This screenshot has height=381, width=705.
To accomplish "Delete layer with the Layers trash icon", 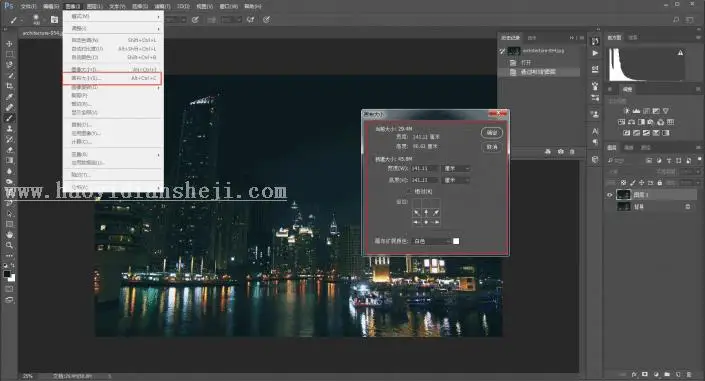I will coord(689,374).
